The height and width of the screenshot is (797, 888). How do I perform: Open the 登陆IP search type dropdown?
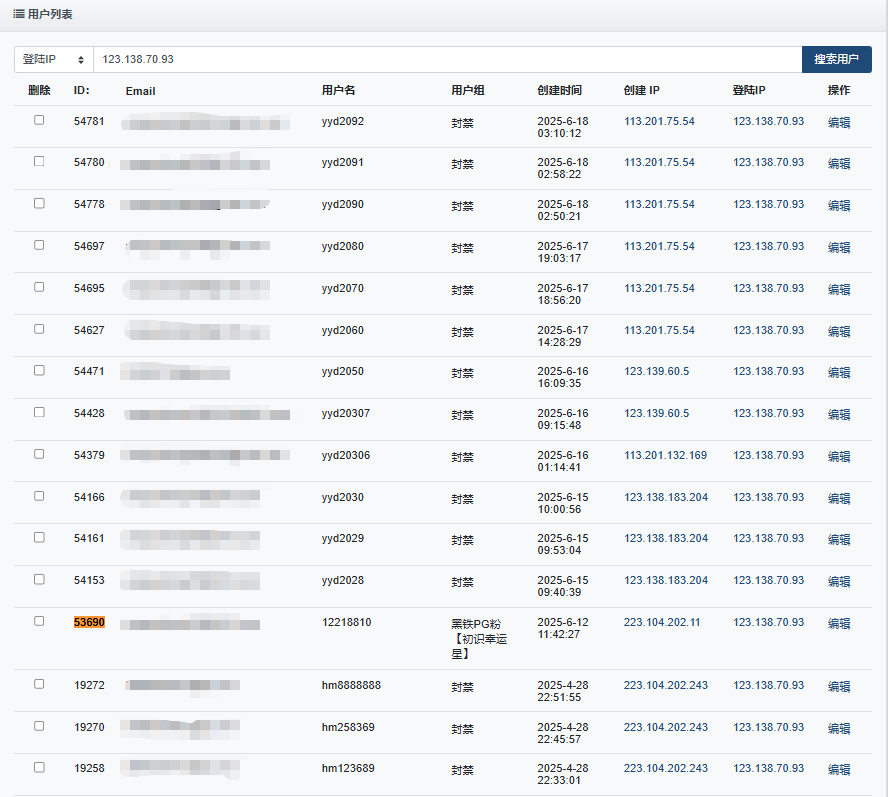(x=53, y=60)
